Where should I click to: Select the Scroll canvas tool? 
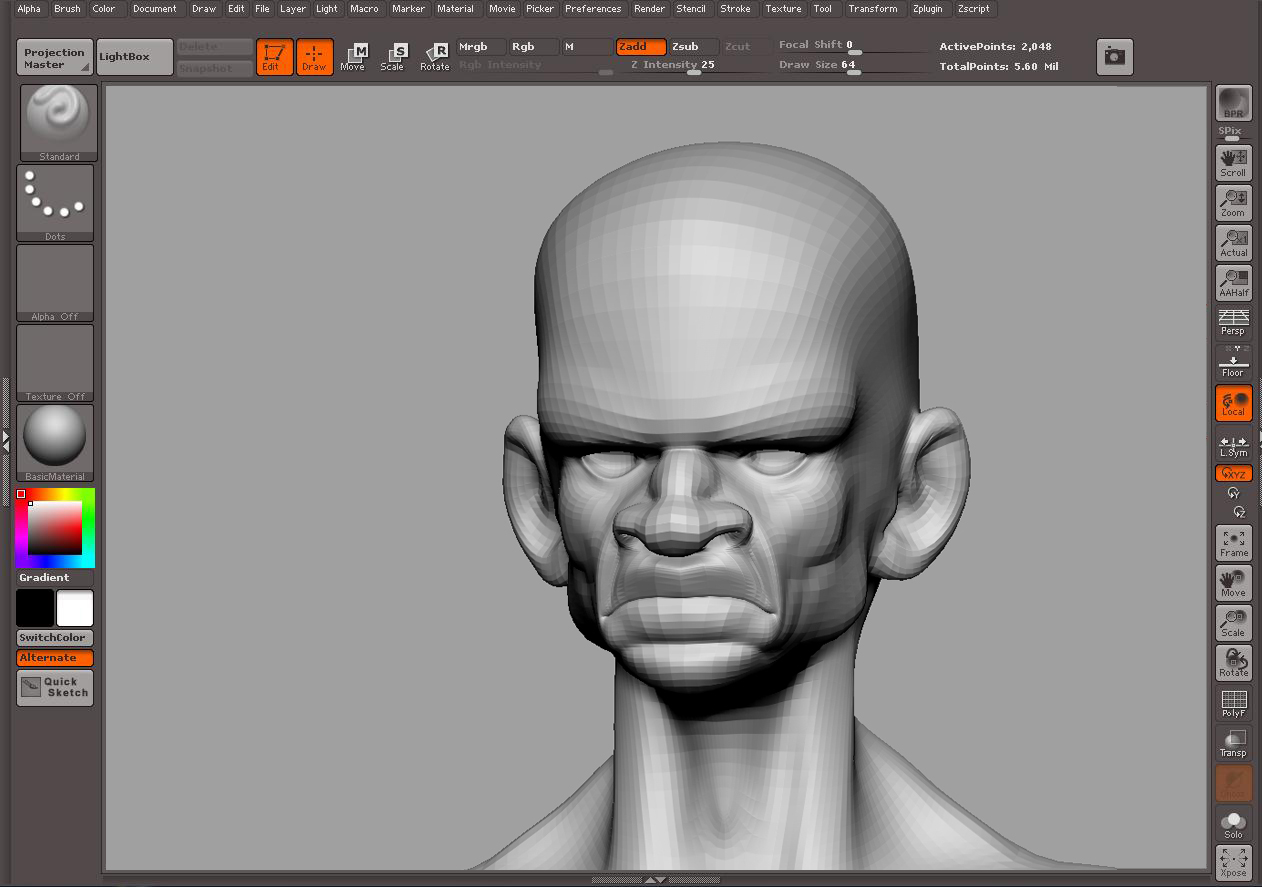coord(1233,162)
